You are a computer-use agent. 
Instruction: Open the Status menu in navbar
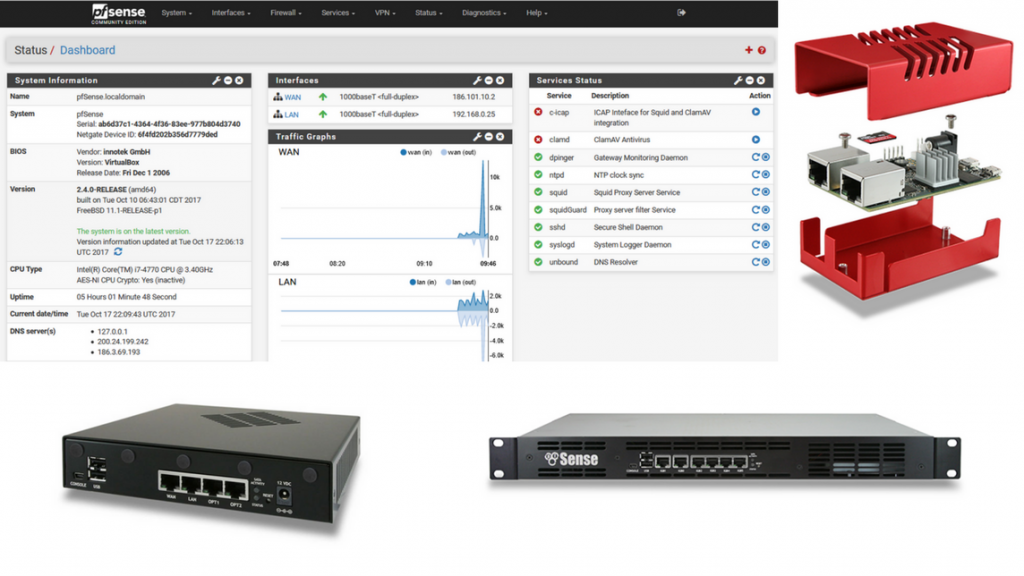point(428,13)
